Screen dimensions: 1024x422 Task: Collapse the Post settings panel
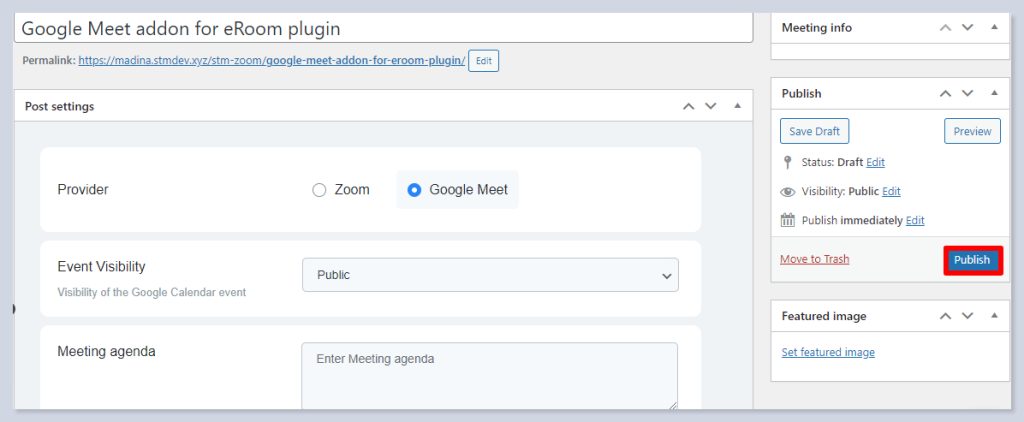[x=737, y=106]
